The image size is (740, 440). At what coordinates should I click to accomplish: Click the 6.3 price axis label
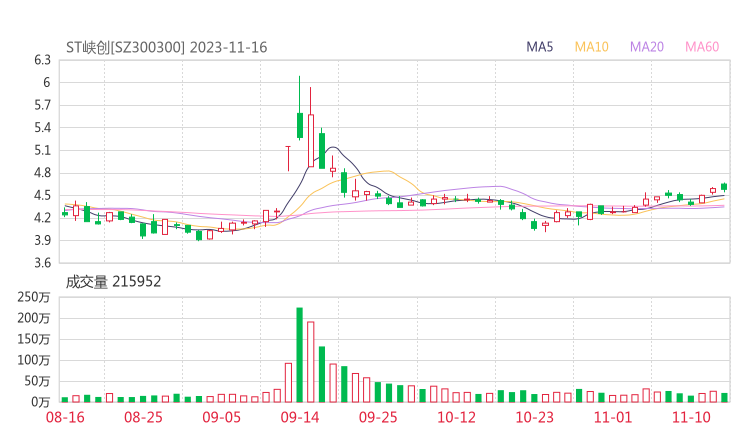pyautogui.click(x=42, y=60)
